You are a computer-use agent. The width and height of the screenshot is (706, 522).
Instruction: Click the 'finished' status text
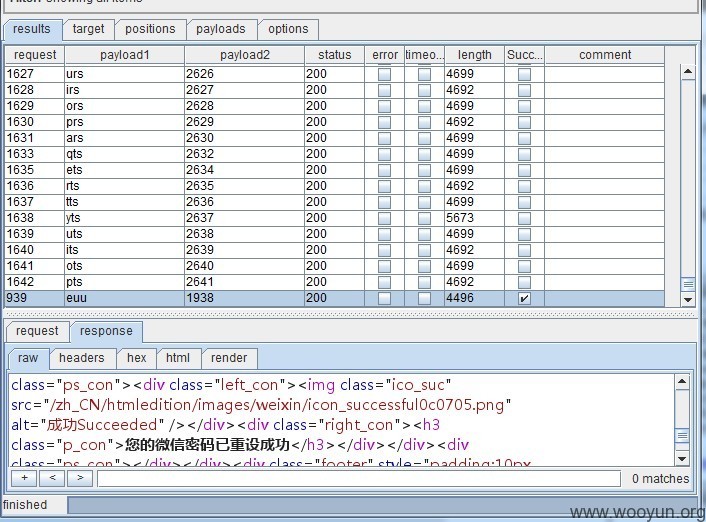[25, 505]
